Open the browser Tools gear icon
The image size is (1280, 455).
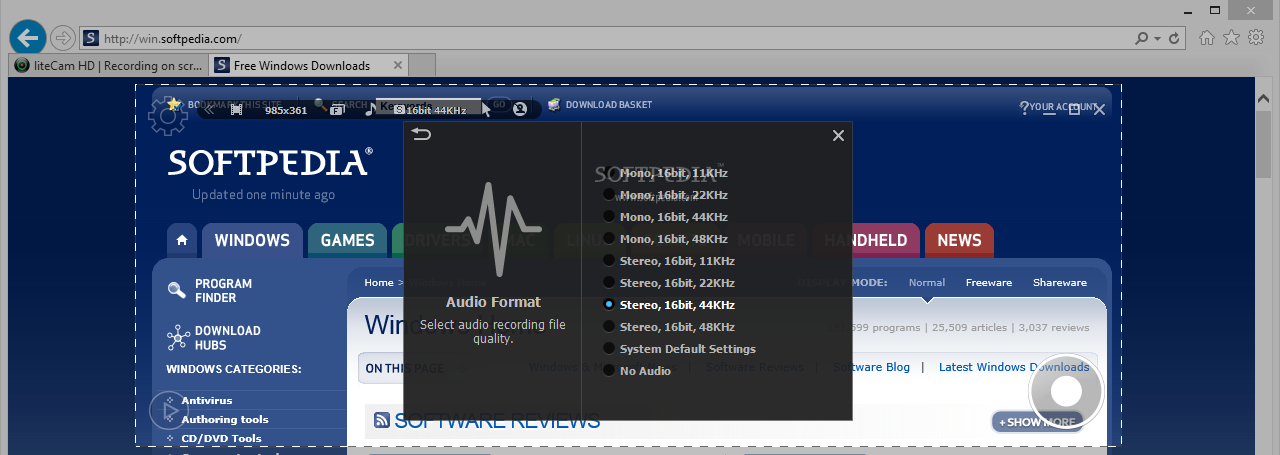point(1256,38)
